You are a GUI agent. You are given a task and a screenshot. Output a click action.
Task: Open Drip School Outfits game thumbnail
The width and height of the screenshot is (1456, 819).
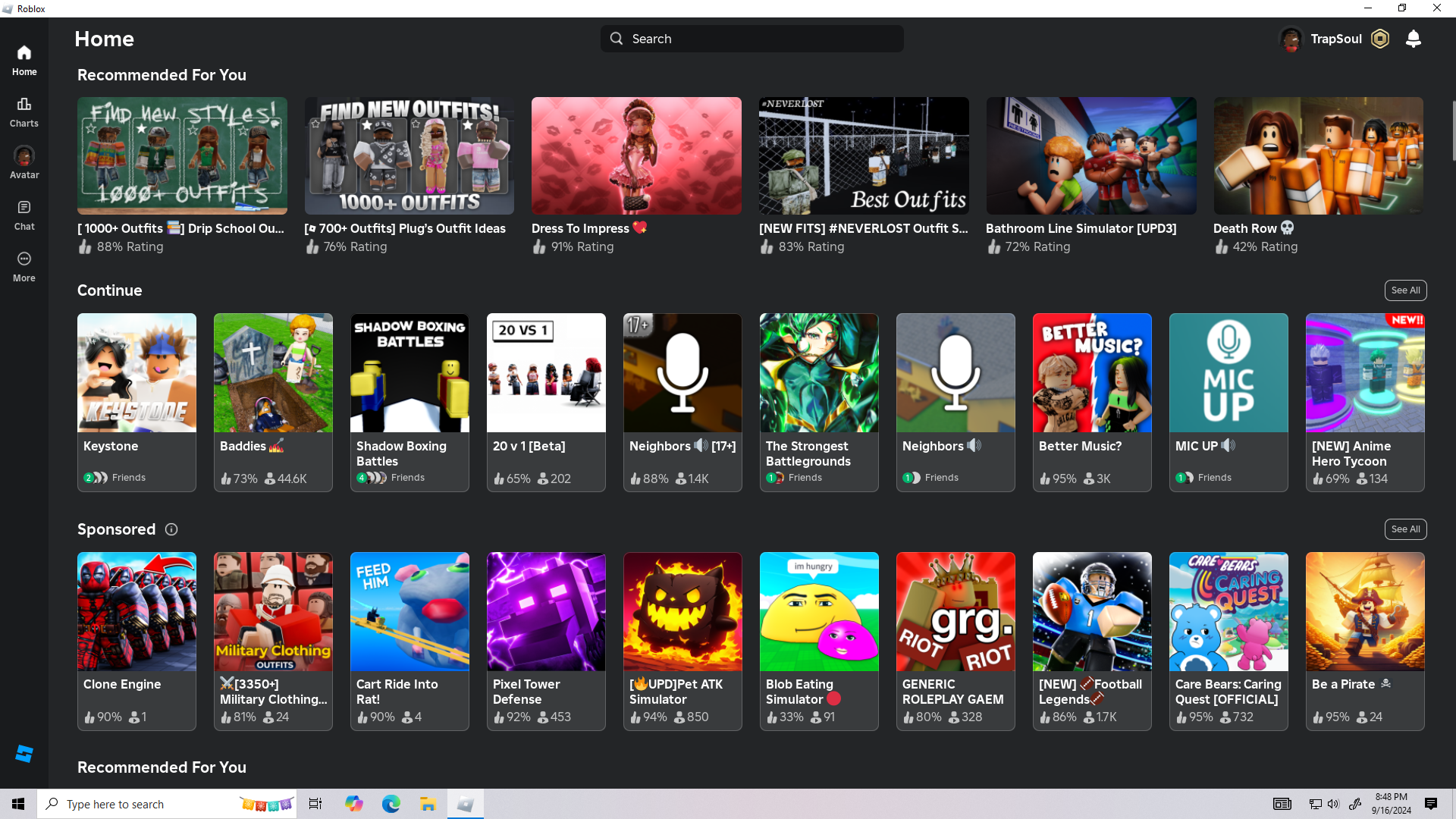[x=182, y=155]
